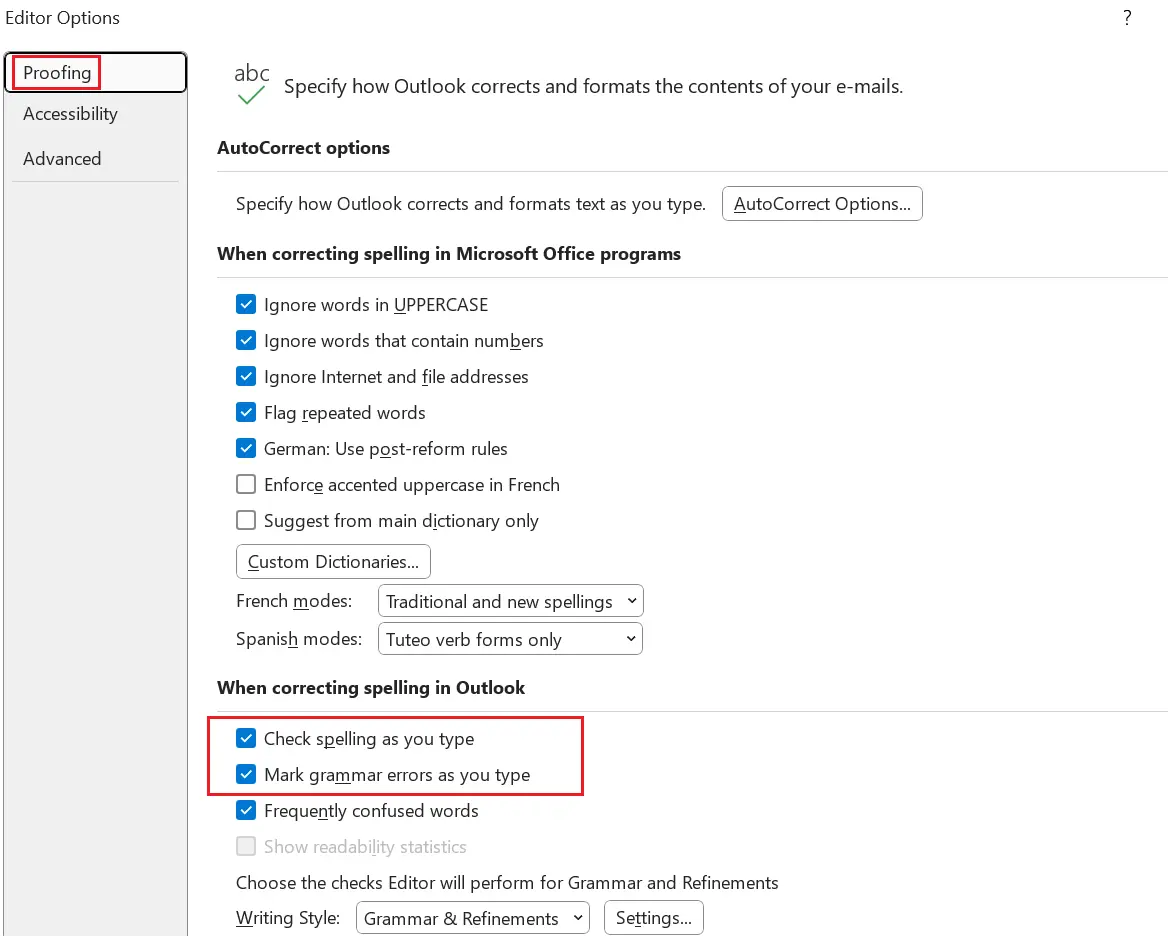Click the AutoCorrect options heading

[x=303, y=148]
